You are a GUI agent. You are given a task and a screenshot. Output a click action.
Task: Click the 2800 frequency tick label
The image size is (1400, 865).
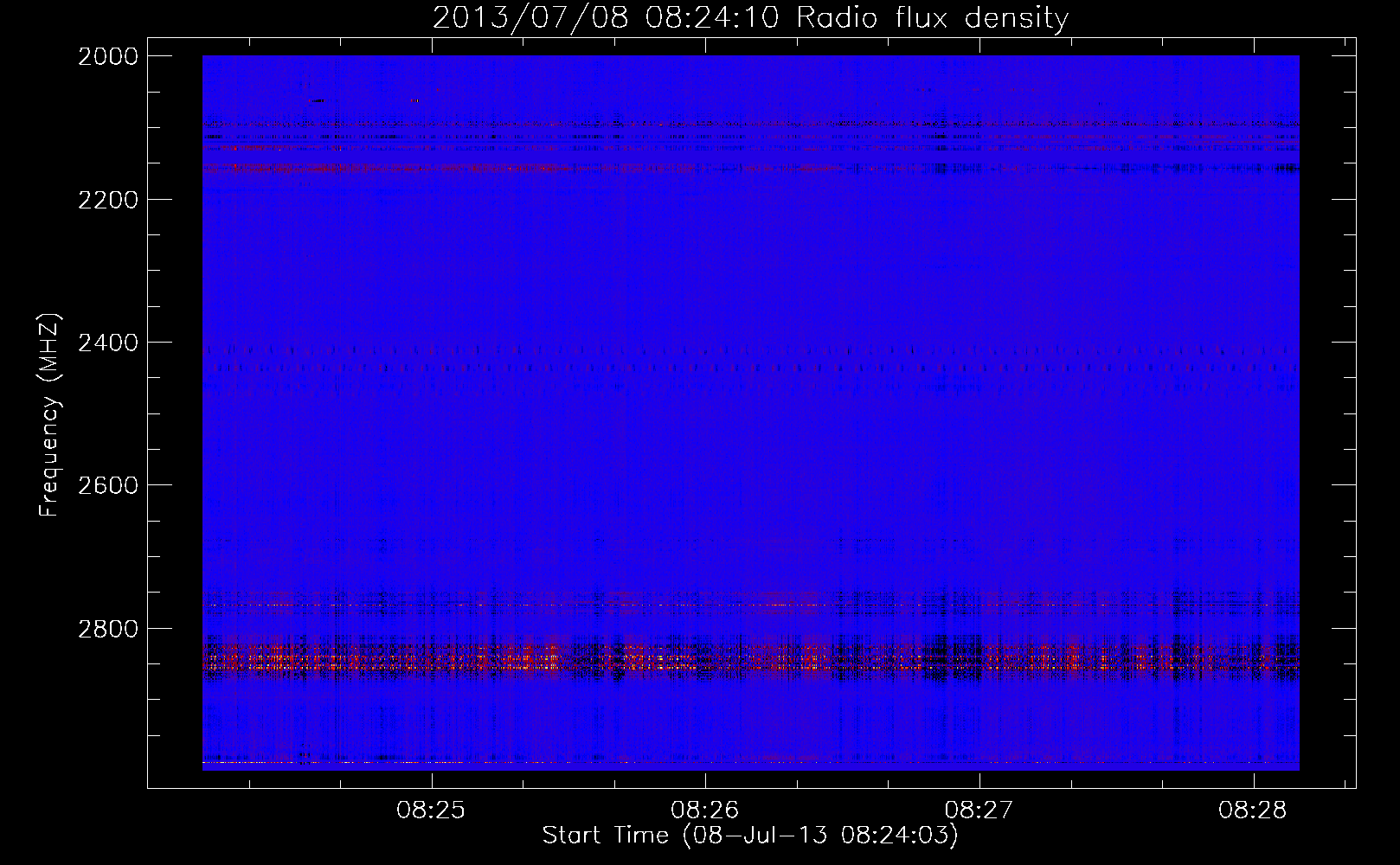click(108, 629)
